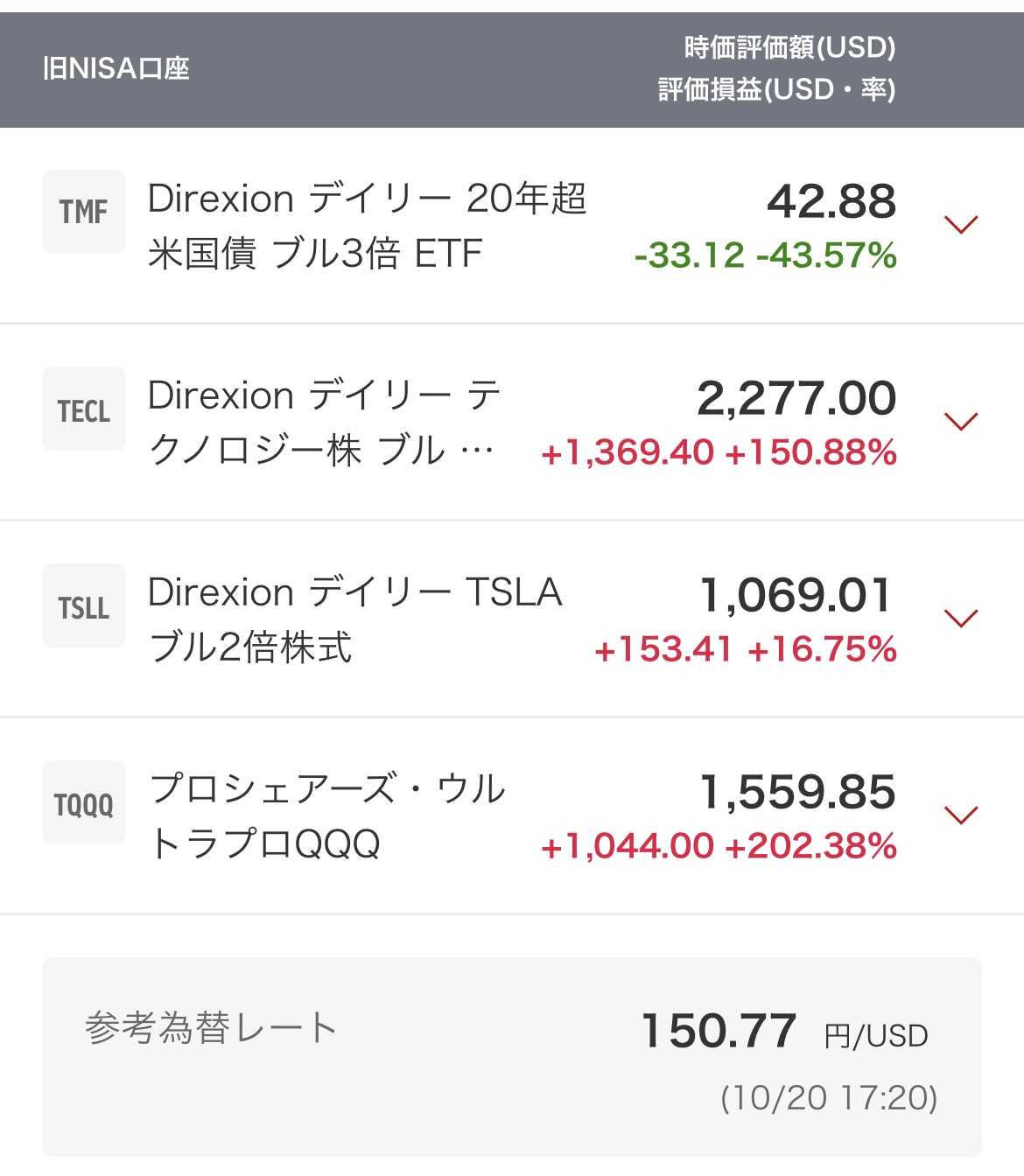
Task: Select the 旧NISA口座 header label
Action: [x=116, y=68]
